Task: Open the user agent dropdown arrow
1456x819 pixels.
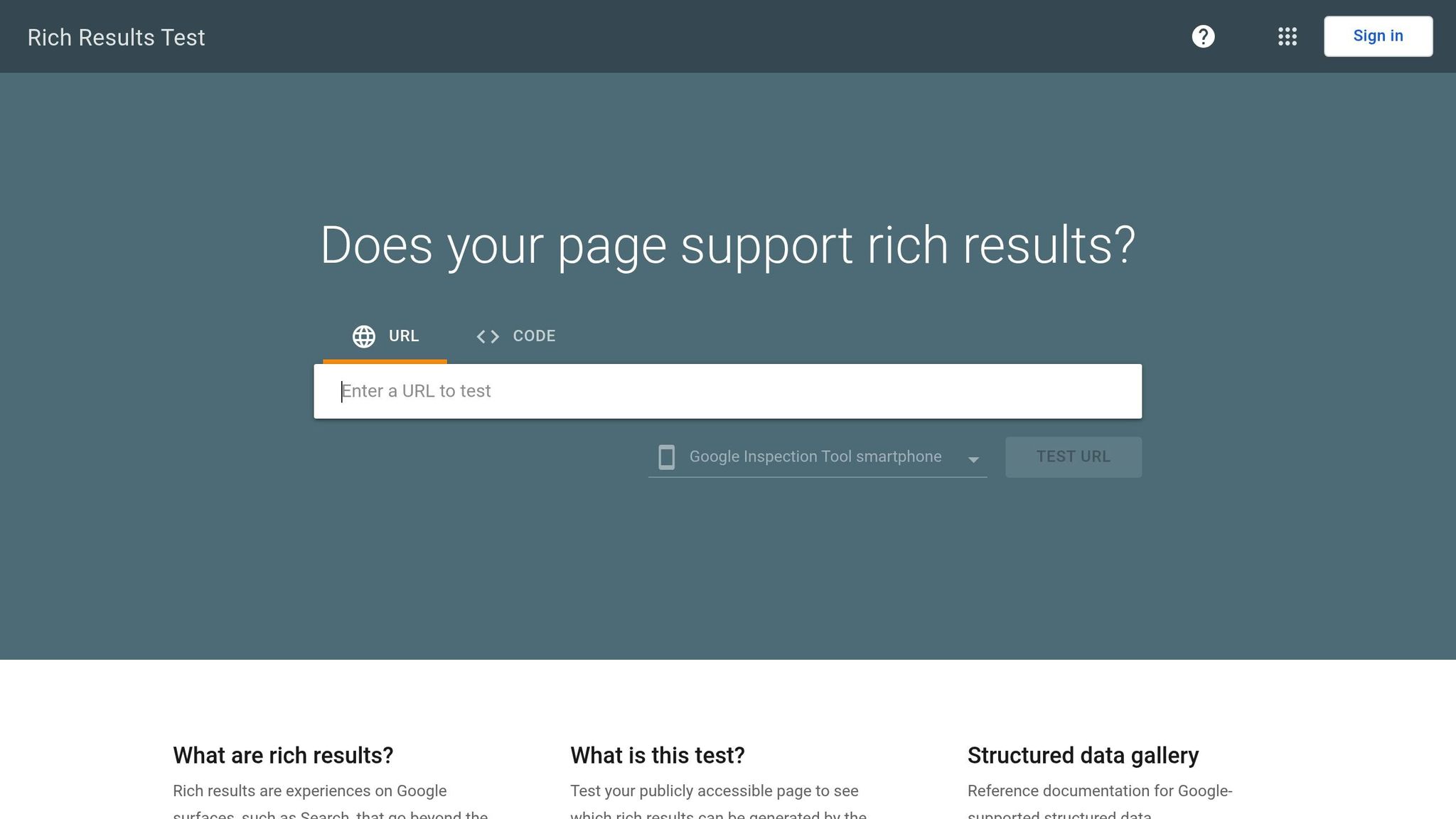Action: coord(974,461)
